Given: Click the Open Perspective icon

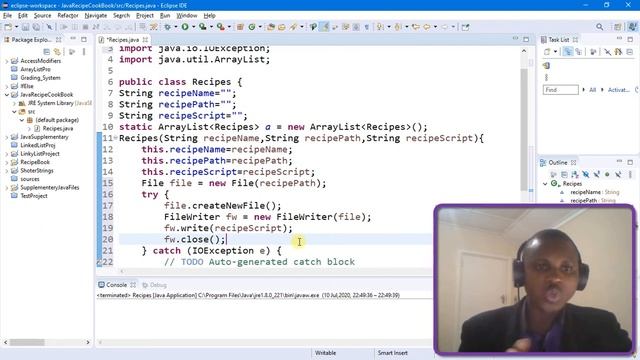Looking at the screenshot, I should 618,27.
